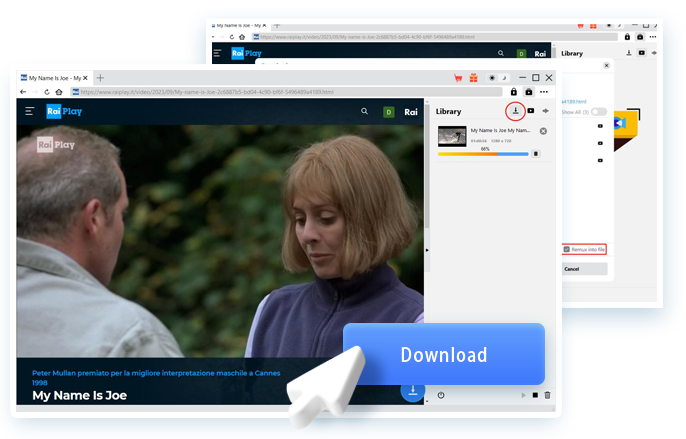Go back using the front window's back arrow
Screen dimensions: 686x439
[x=23, y=92]
